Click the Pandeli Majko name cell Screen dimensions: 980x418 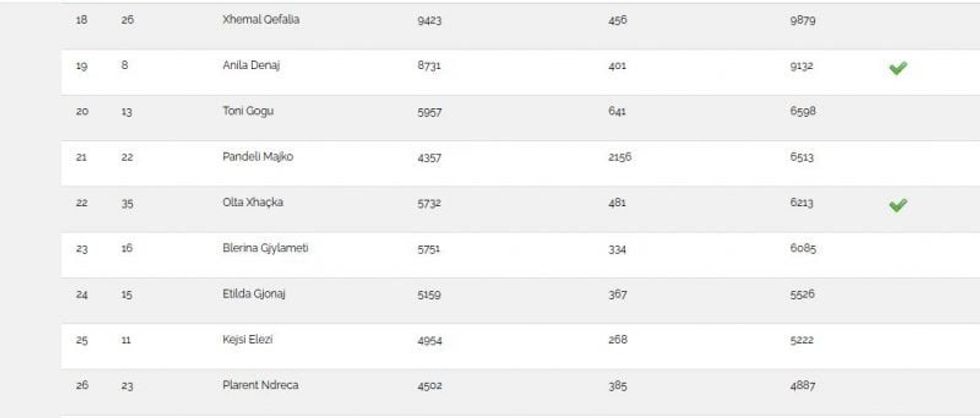pyautogui.click(x=257, y=157)
